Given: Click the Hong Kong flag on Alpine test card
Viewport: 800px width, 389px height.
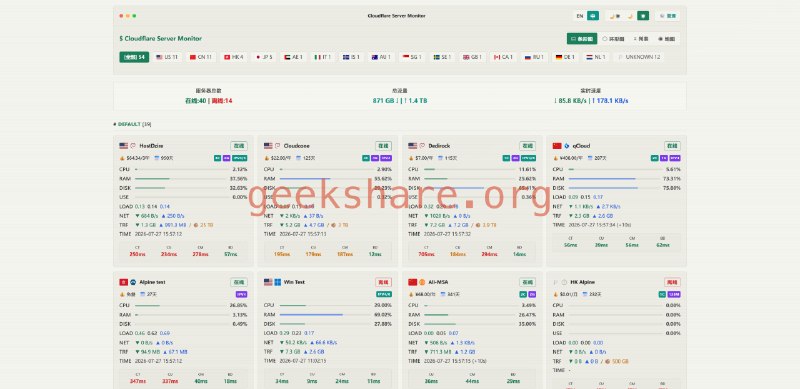Looking at the screenshot, I should click(123, 282).
